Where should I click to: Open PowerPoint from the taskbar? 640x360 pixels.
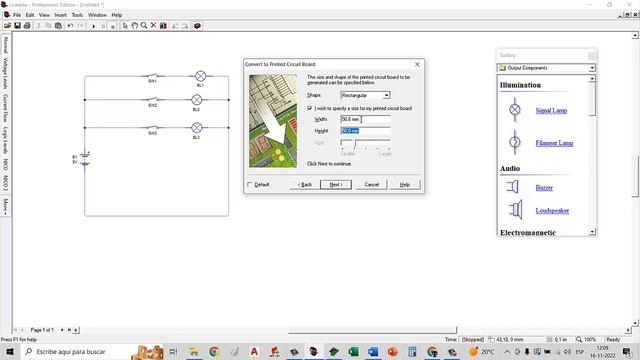393,351
